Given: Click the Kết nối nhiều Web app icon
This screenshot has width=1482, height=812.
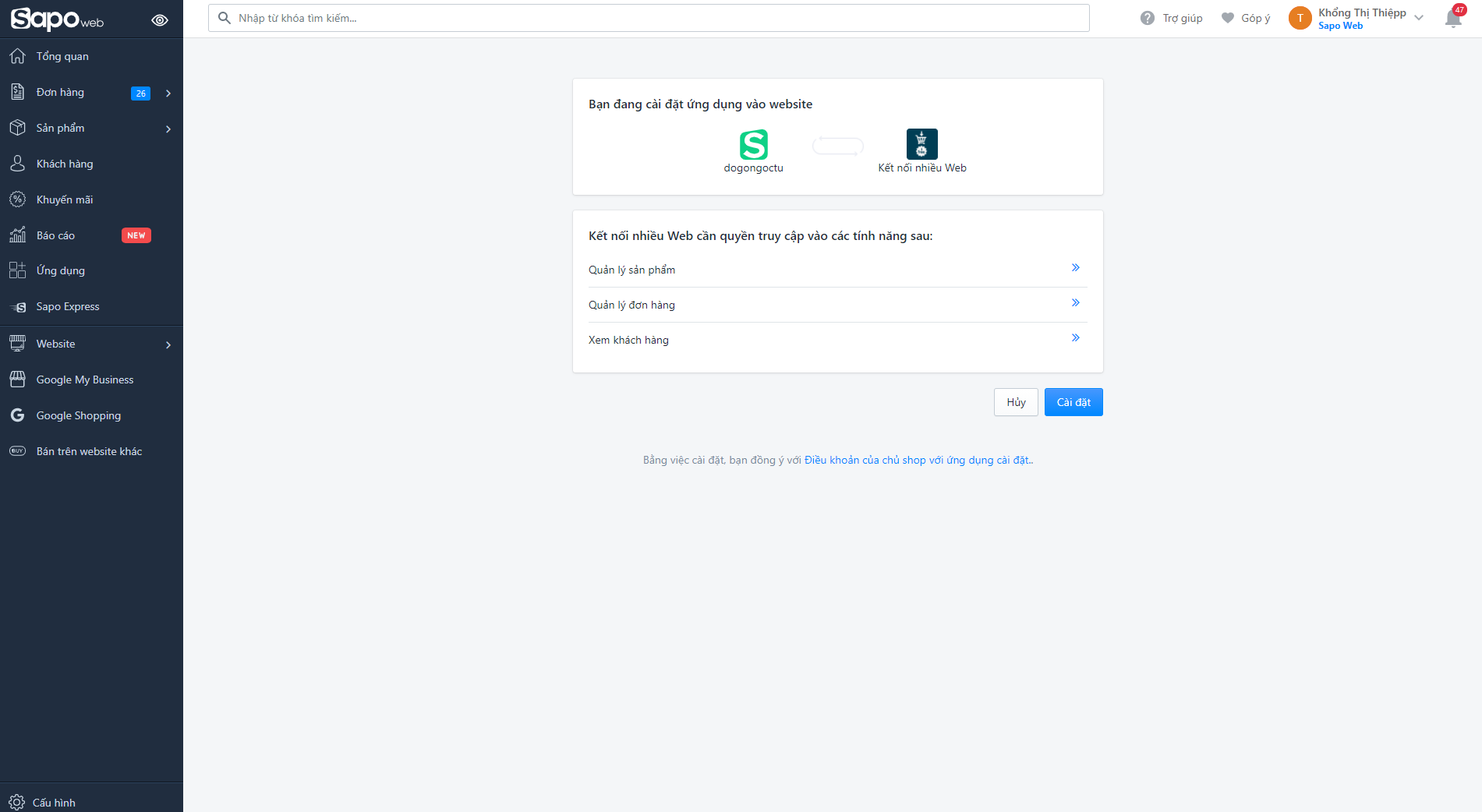Looking at the screenshot, I should (x=922, y=144).
